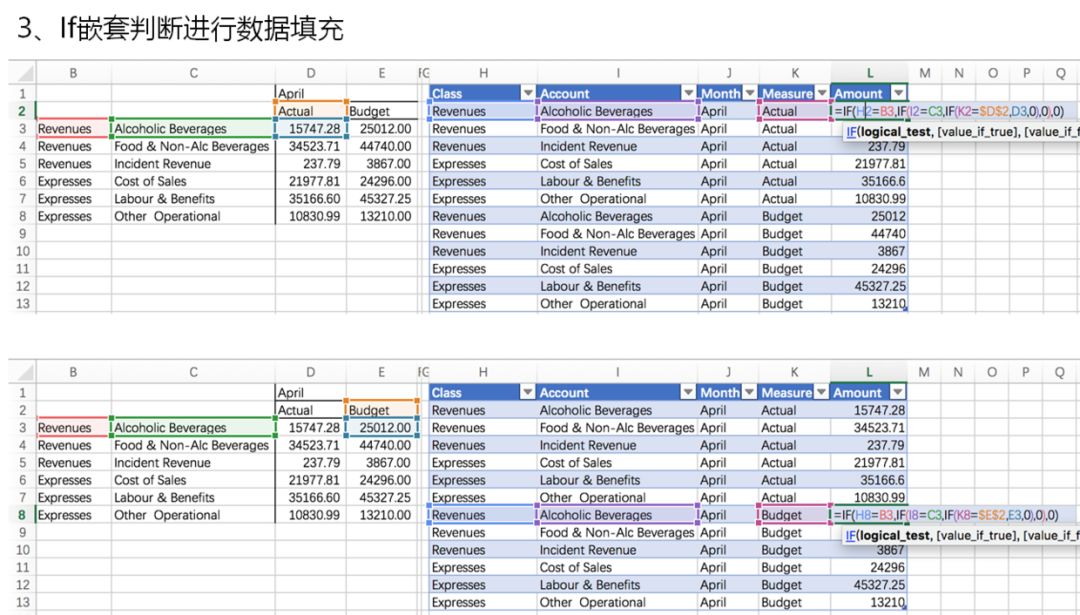Open Measure filter dropdown in lower spreadsheet
The image size is (1080, 615).
[x=821, y=392]
